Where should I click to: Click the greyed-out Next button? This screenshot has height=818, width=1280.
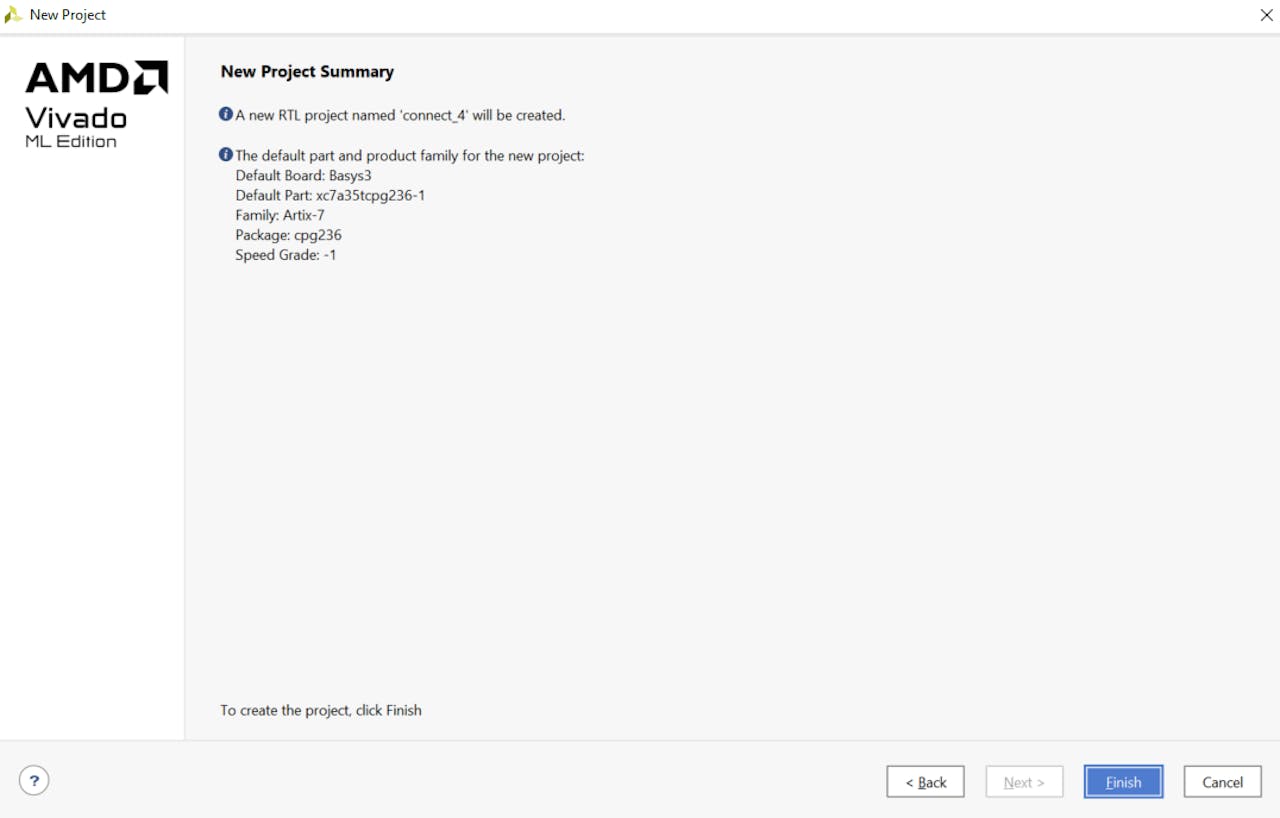1024,782
